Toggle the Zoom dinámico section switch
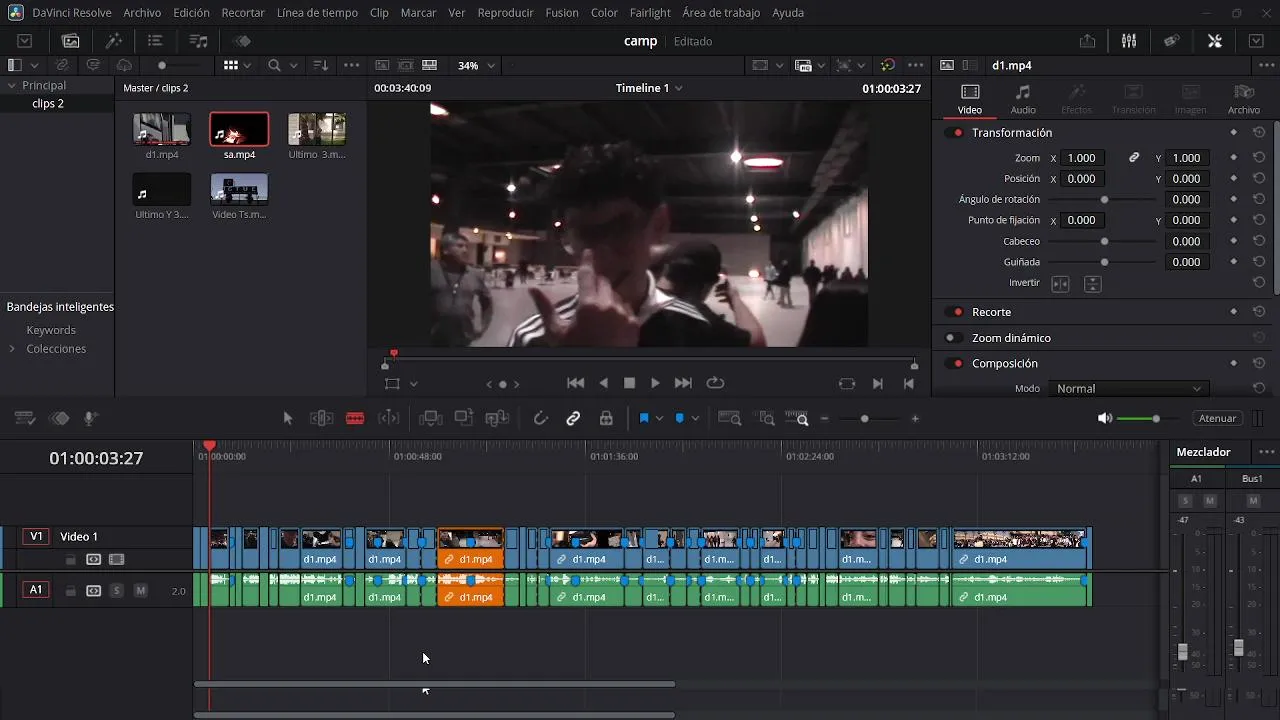Viewport: 1280px width, 720px height. coord(955,338)
